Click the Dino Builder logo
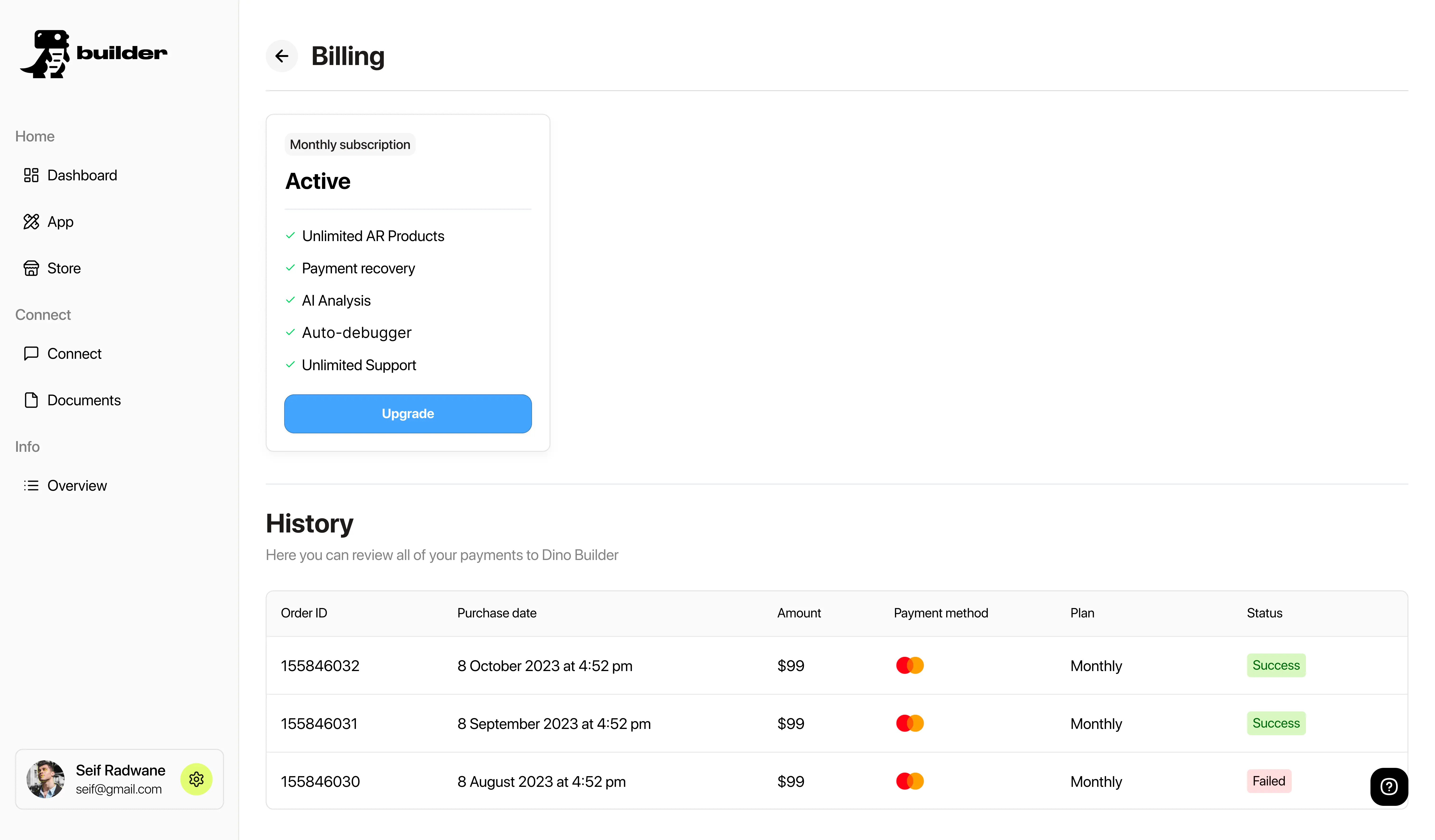 (94, 54)
